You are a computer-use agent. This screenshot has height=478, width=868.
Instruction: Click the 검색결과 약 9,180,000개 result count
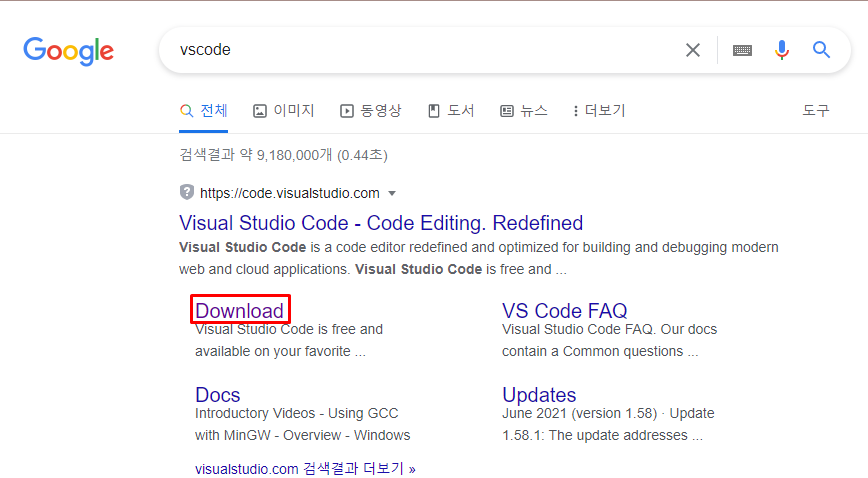coord(283,155)
